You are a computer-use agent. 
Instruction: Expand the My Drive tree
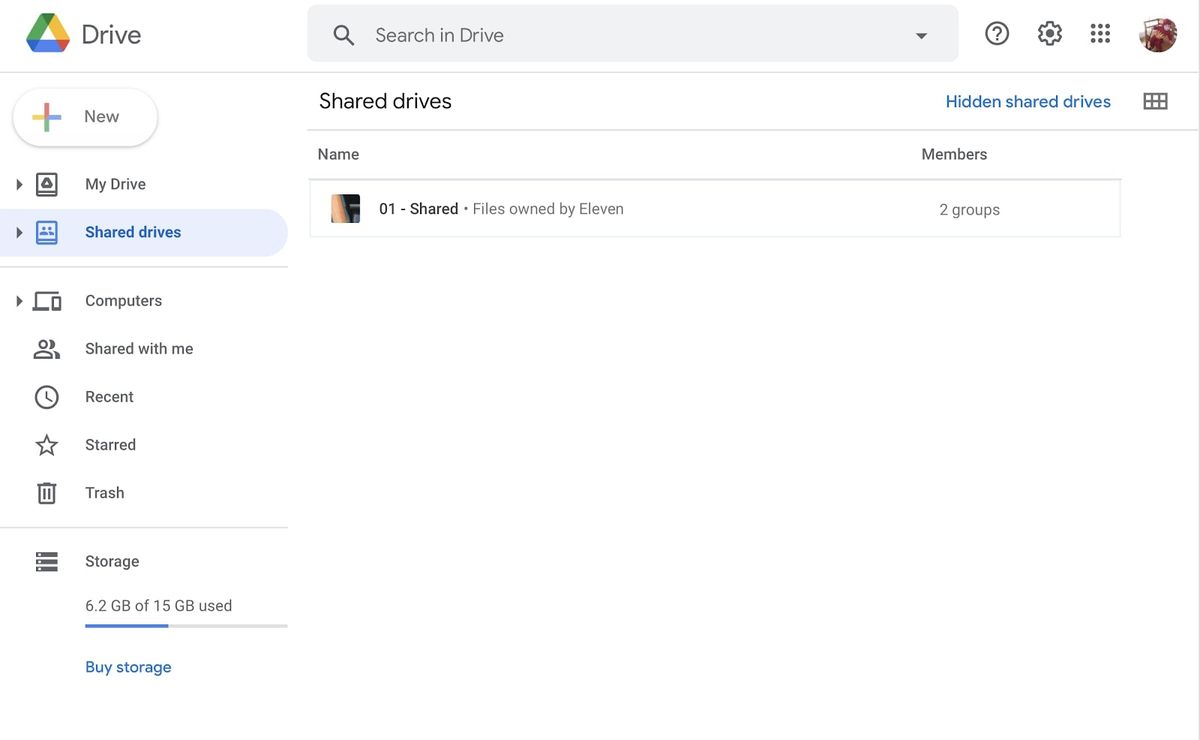(18, 183)
